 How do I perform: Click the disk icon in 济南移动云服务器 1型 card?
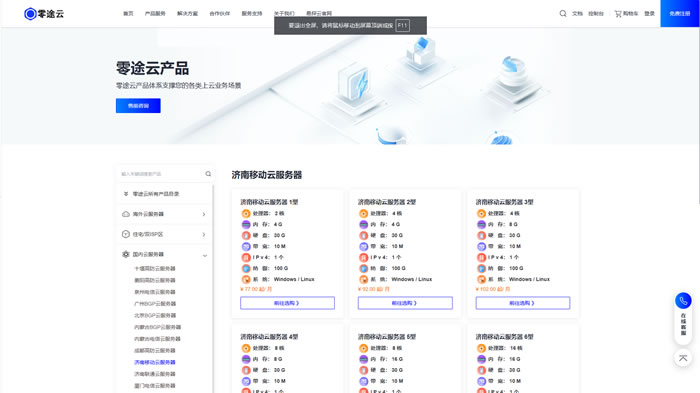click(x=246, y=235)
